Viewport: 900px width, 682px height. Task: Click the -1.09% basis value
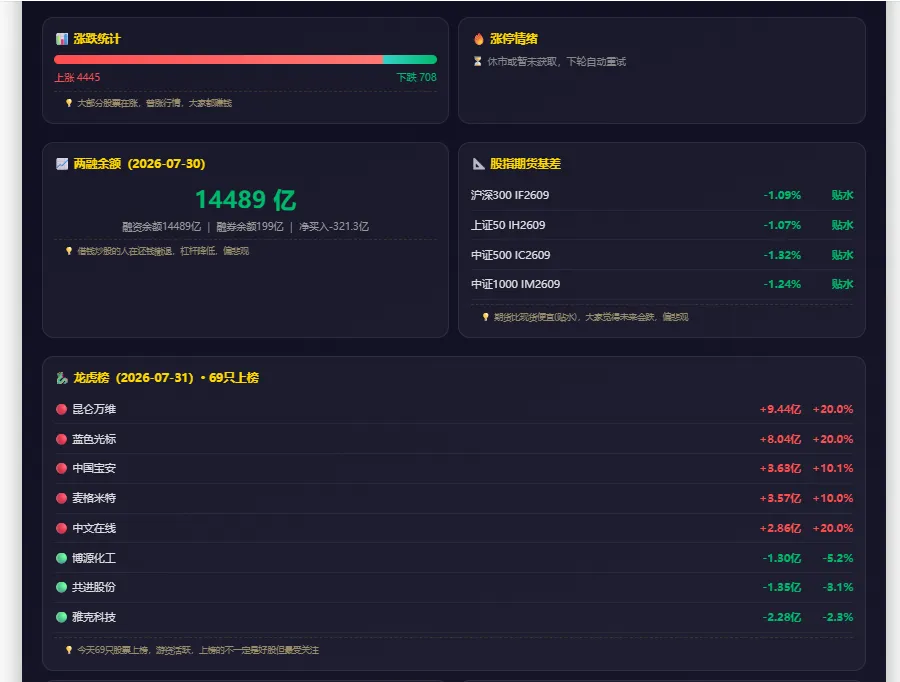pos(782,195)
